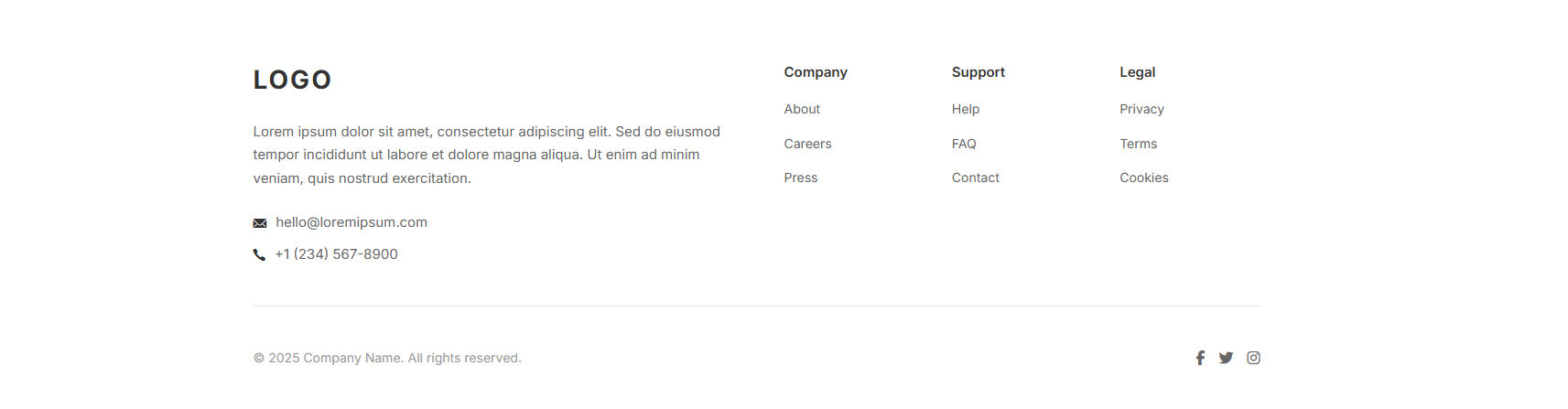Click the Support column heading
This screenshot has width=1568, height=409.
tap(978, 72)
